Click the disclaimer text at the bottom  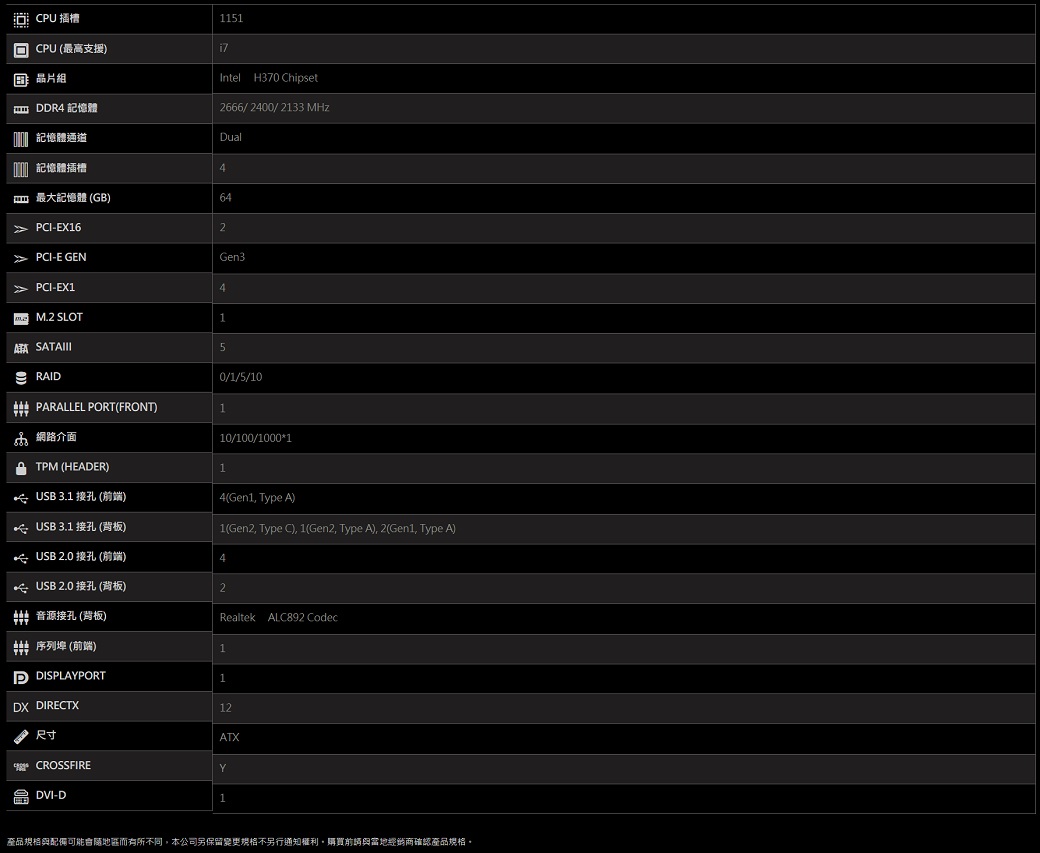239,842
